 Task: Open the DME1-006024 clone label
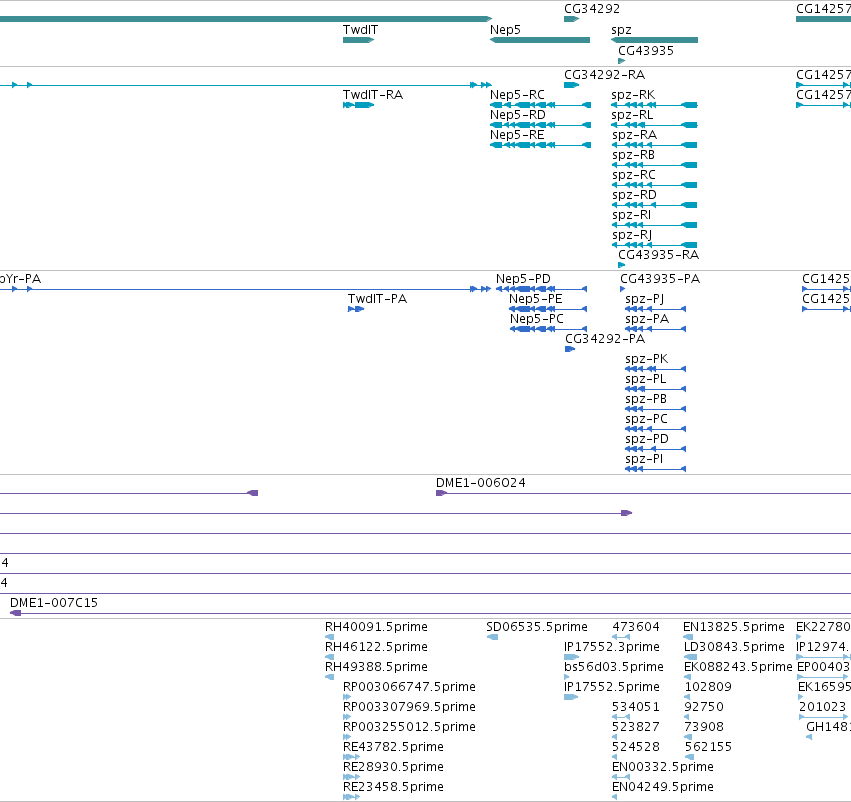click(481, 483)
